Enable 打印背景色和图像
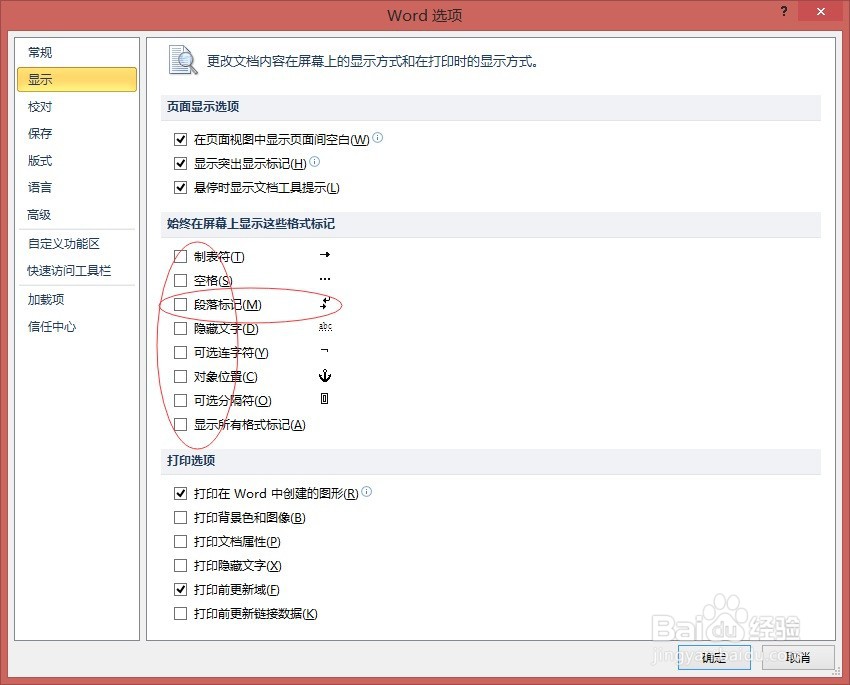This screenshot has width=850, height=685. pyautogui.click(x=181, y=518)
